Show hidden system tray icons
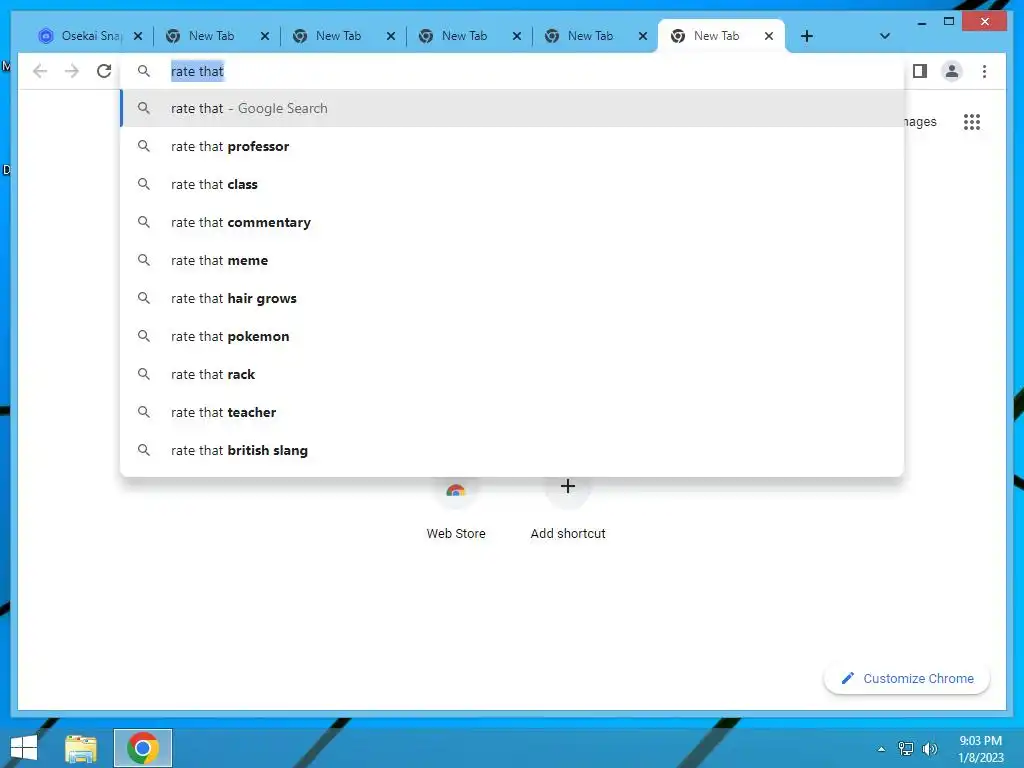Image resolution: width=1024 pixels, height=768 pixels. pos(881,748)
